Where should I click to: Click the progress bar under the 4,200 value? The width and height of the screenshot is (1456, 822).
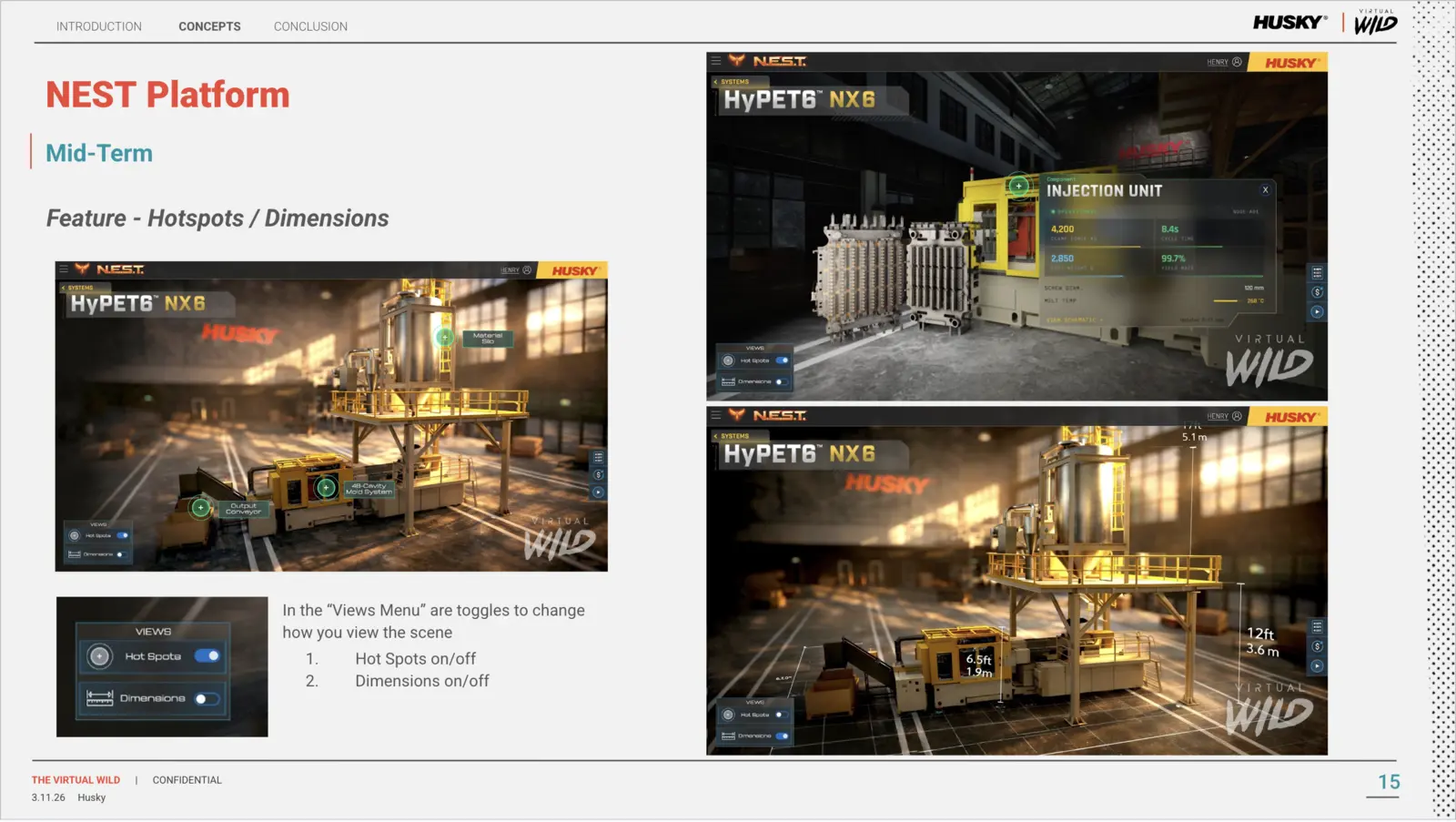pyautogui.click(x=1095, y=246)
